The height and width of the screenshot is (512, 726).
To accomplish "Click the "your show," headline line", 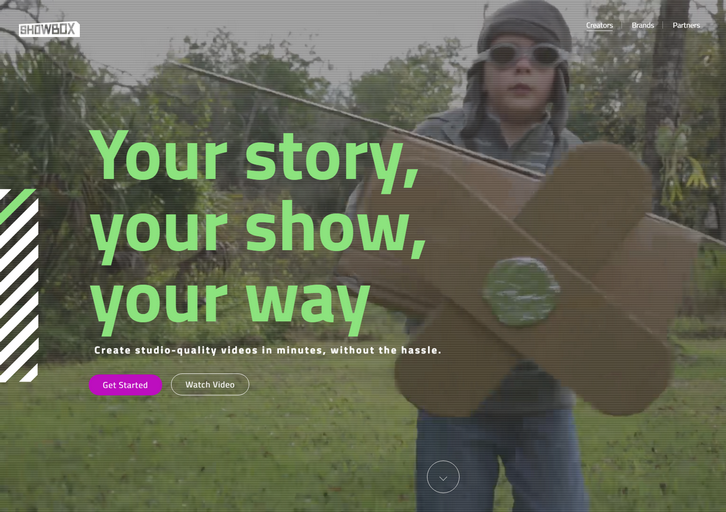I will tap(258, 230).
